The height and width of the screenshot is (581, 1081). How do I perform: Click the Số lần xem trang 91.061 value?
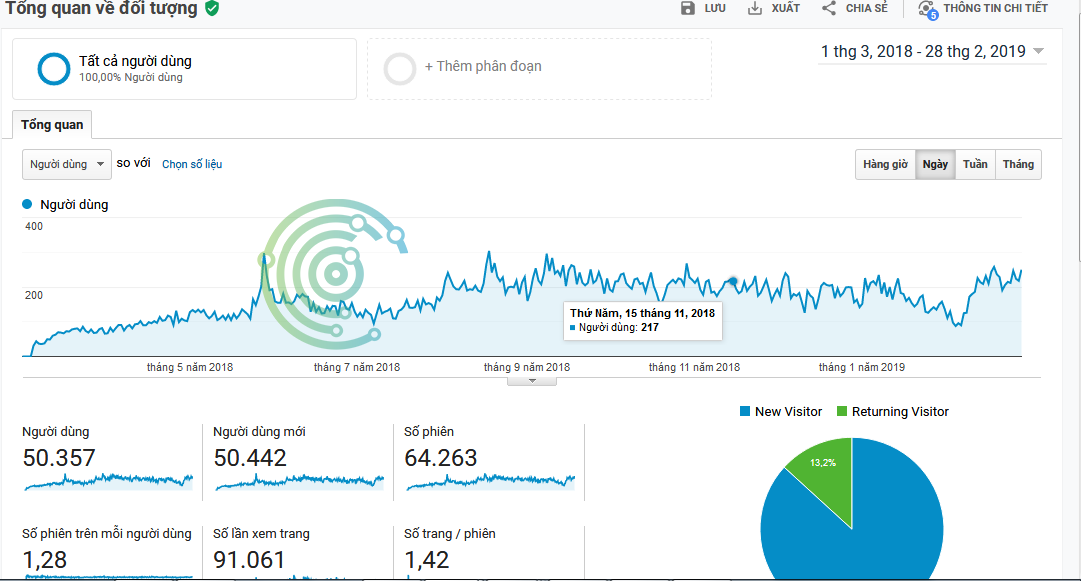pos(249,560)
